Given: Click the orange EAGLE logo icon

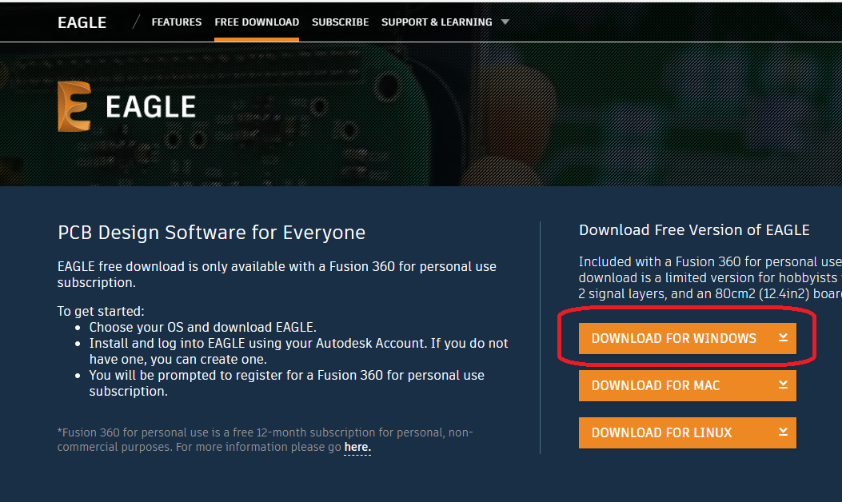Looking at the screenshot, I should [x=74, y=106].
